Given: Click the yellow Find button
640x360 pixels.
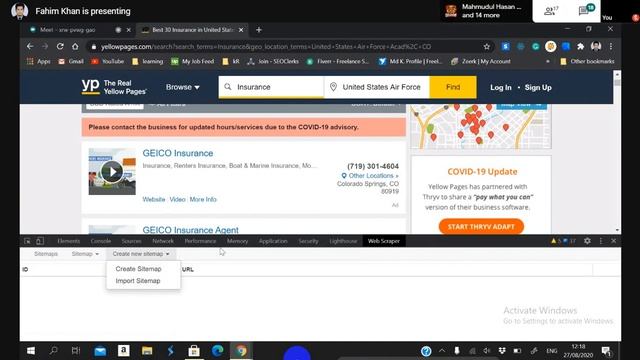Looking at the screenshot, I should [x=453, y=87].
